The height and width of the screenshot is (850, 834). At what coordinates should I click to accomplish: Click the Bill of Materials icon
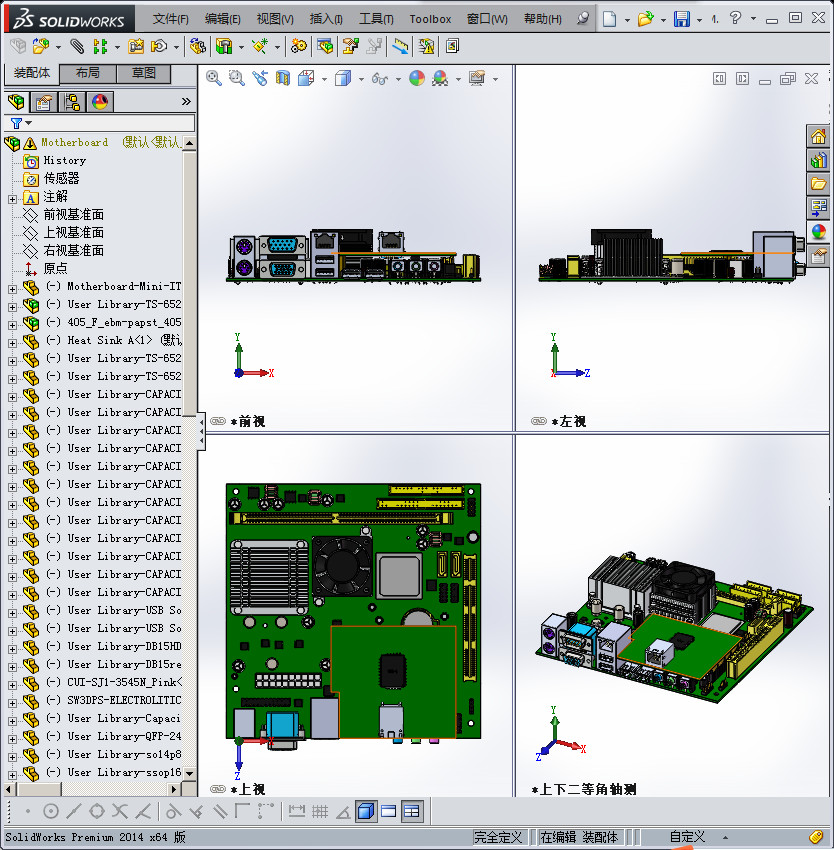tap(325, 47)
